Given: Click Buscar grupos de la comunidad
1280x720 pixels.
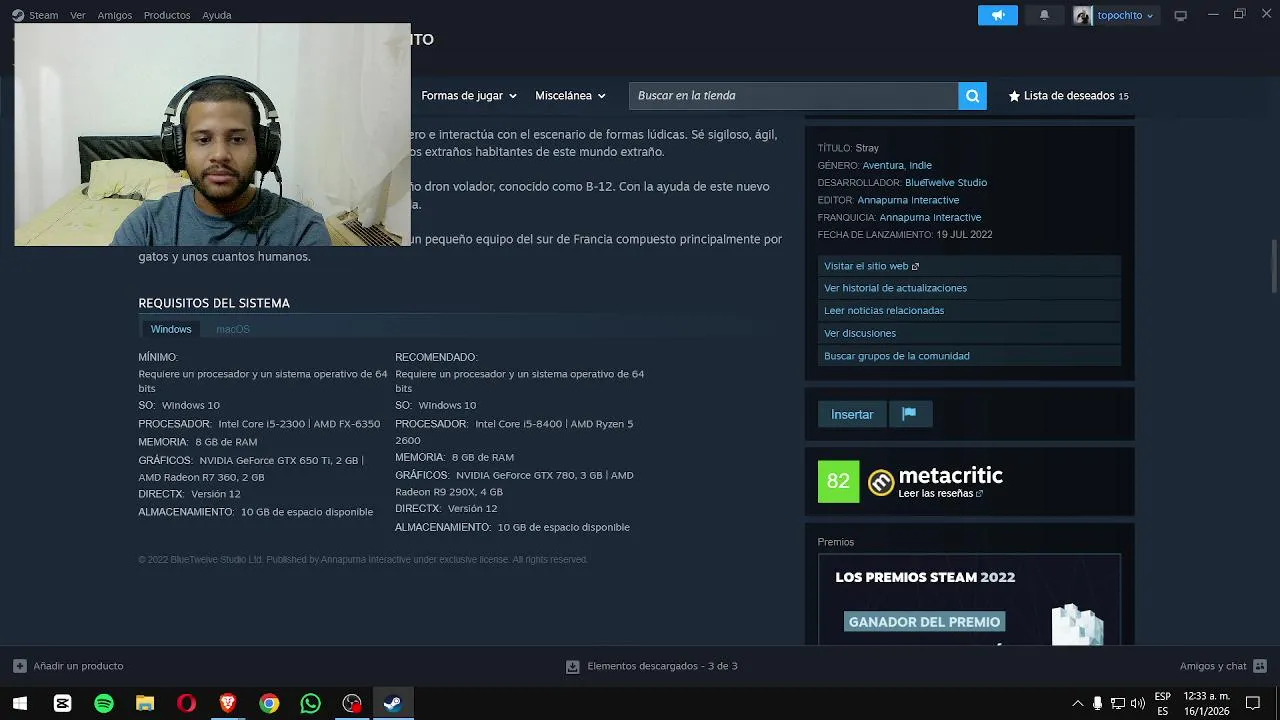Looking at the screenshot, I should 969,356.
